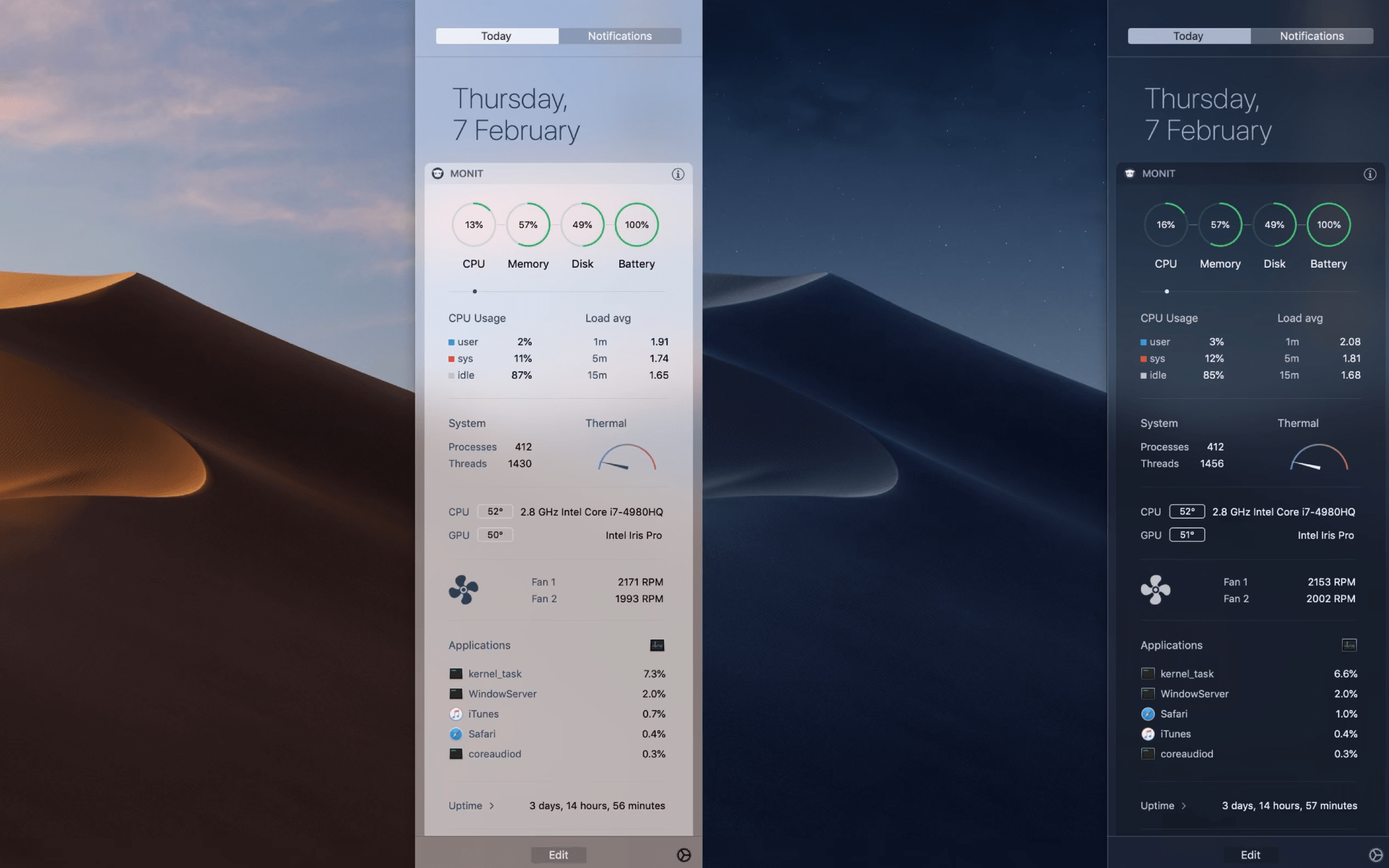This screenshot has height=868, width=1389.
Task: Click Processes 412 value in light widget
Action: 523,446
